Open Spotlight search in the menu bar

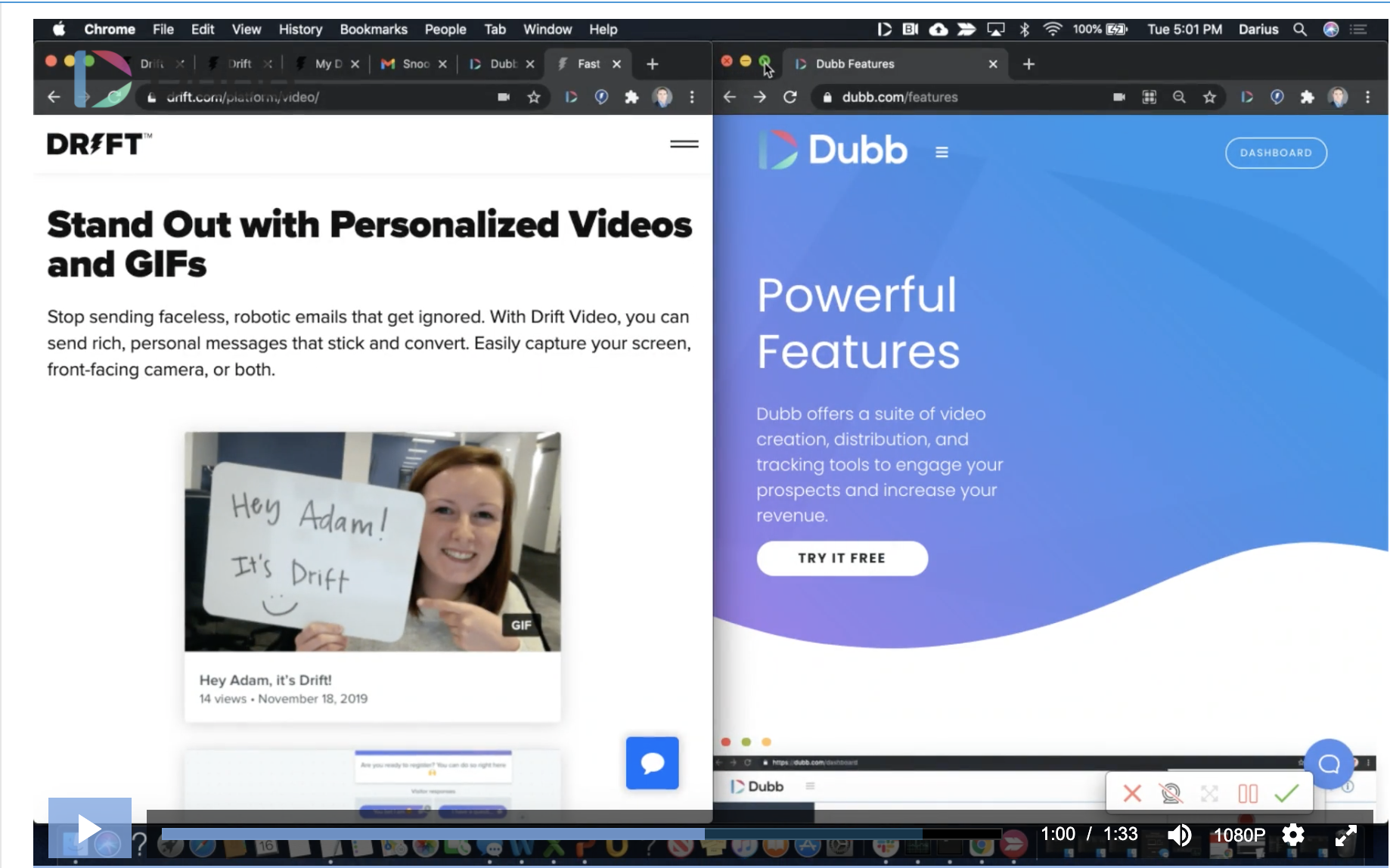(1300, 29)
